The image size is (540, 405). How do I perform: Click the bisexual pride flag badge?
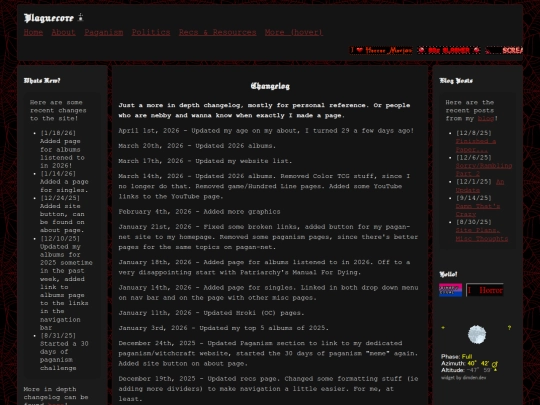(x=450, y=290)
